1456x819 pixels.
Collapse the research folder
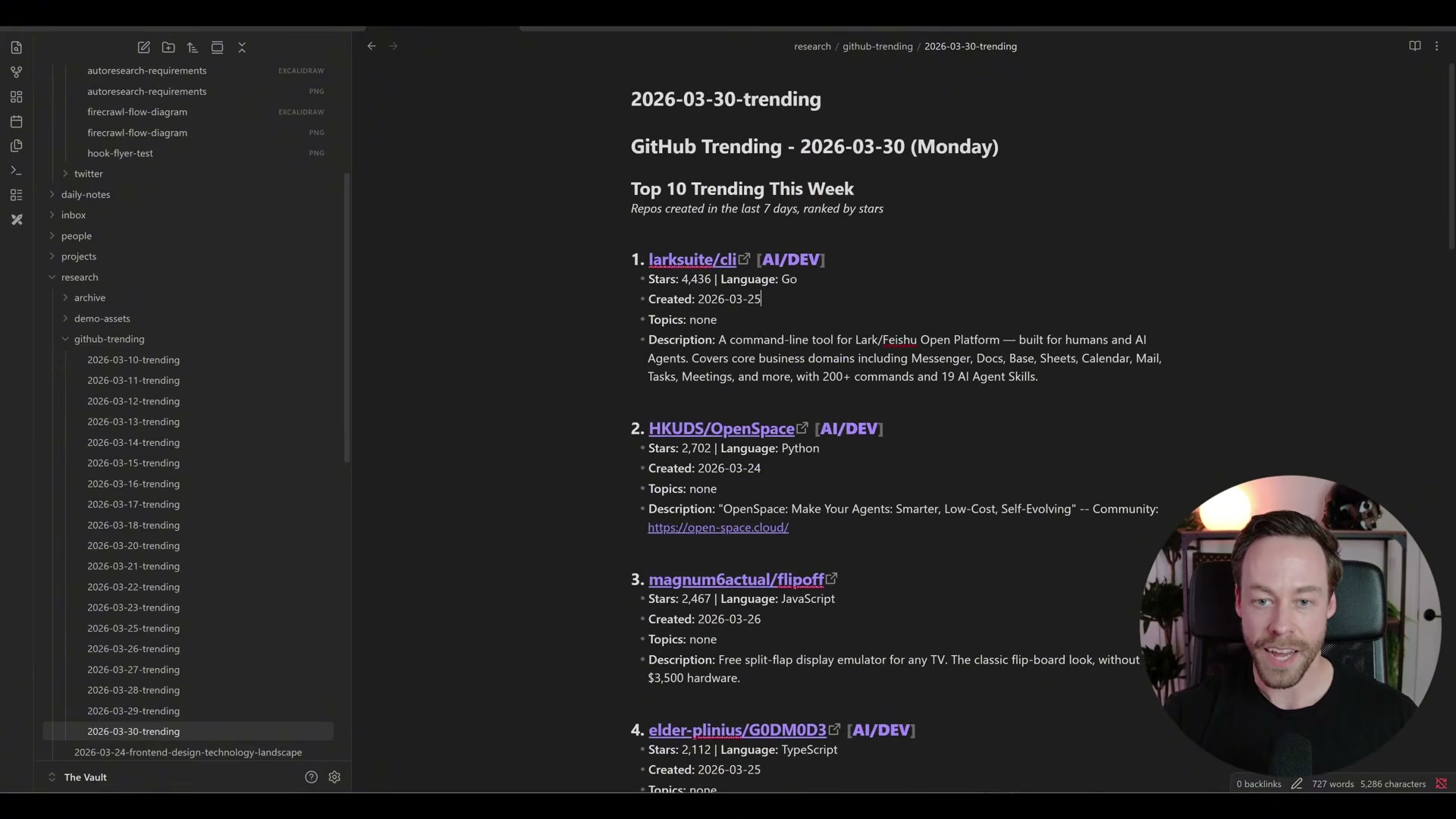[x=52, y=278]
